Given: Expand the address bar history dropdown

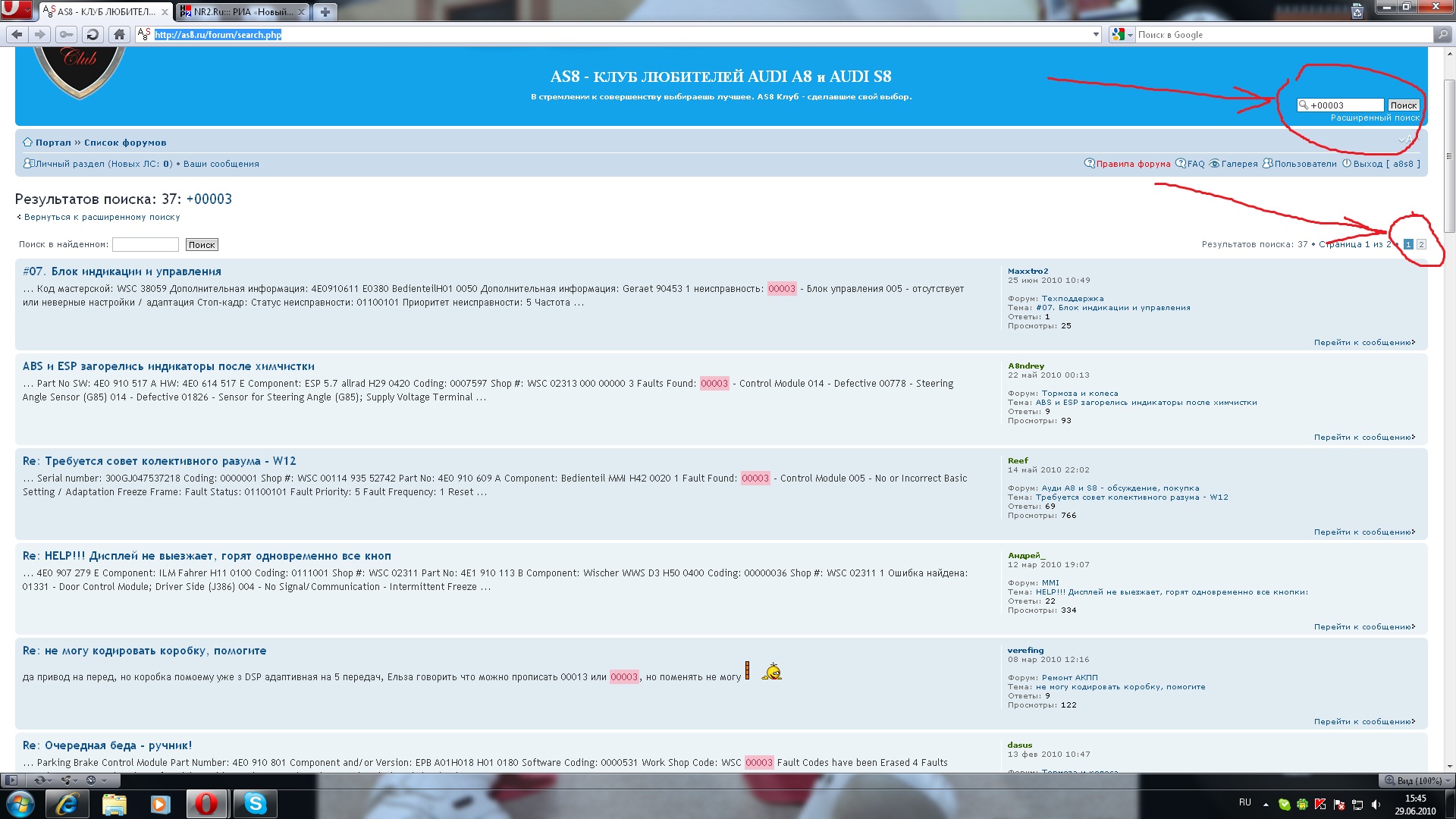Looking at the screenshot, I should [x=1096, y=34].
